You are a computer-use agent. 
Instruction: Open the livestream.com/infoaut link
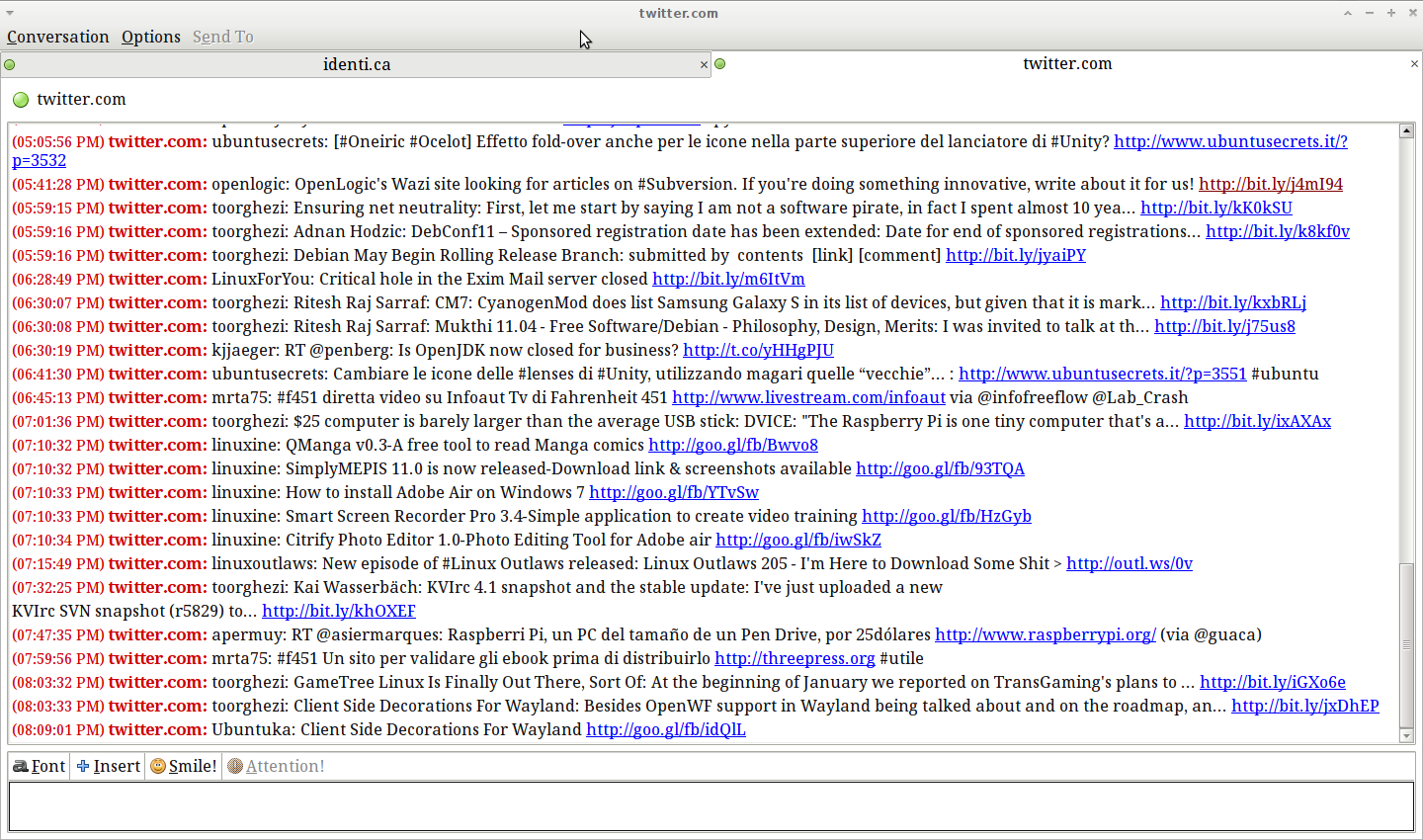pos(808,397)
